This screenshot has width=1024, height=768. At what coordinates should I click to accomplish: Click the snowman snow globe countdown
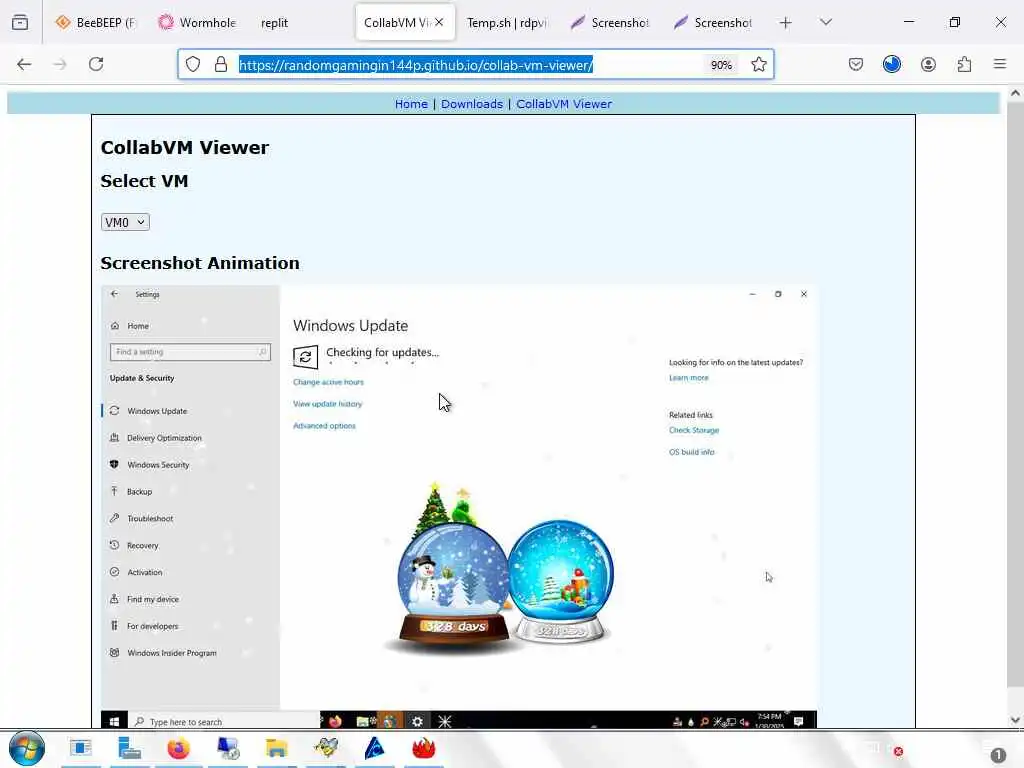[453, 584]
